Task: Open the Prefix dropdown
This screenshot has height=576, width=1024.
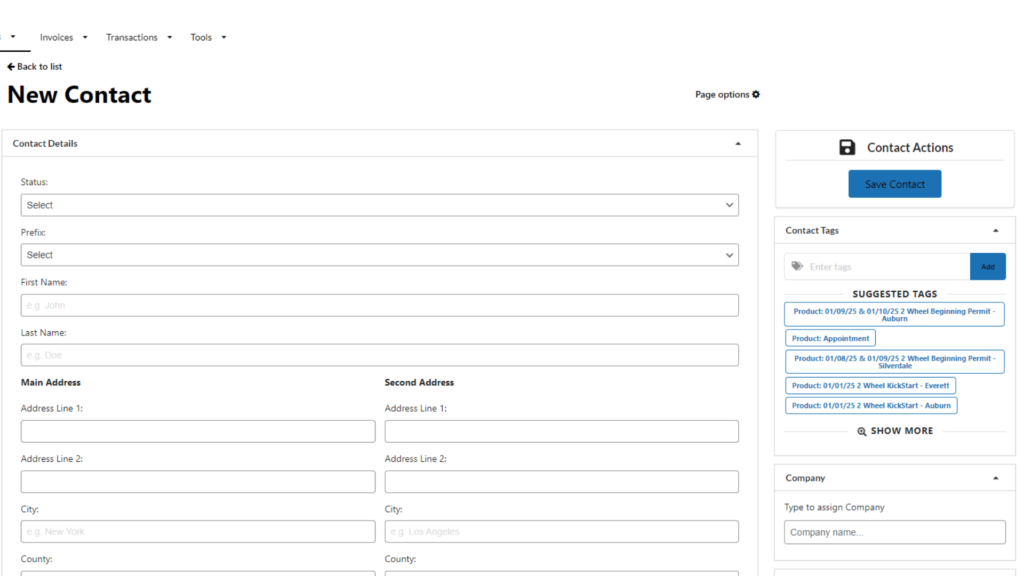Action: [379, 255]
